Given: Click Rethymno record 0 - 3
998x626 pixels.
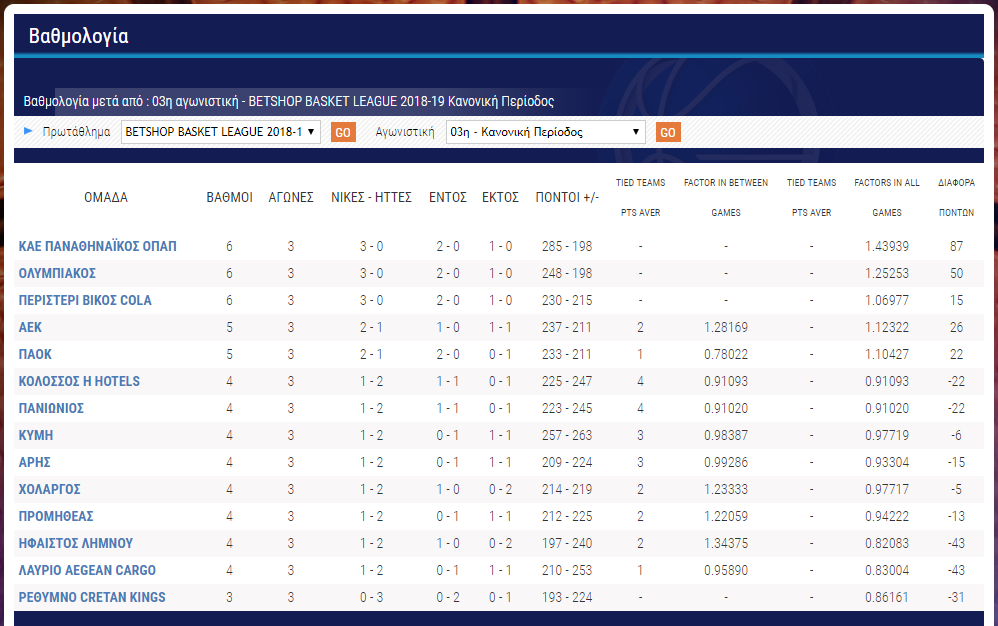Looking at the screenshot, I should (371, 597).
